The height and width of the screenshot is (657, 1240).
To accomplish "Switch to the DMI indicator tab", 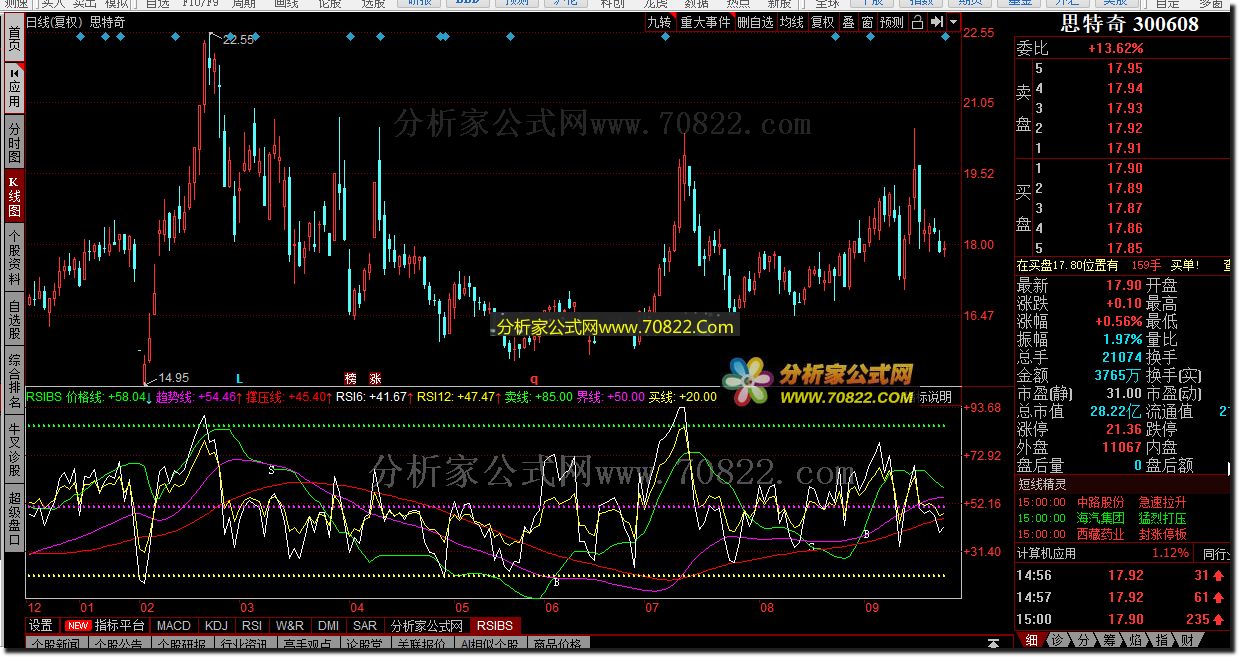I will click(x=328, y=626).
